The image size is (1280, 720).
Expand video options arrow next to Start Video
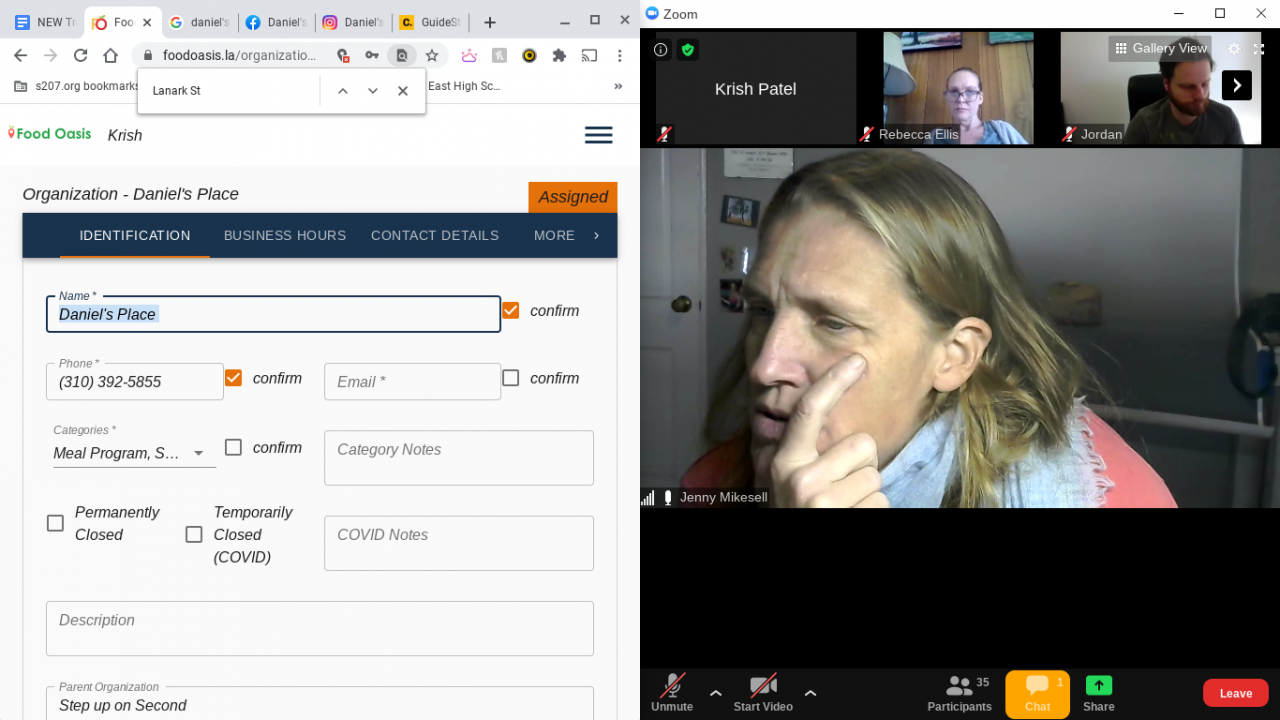point(810,692)
